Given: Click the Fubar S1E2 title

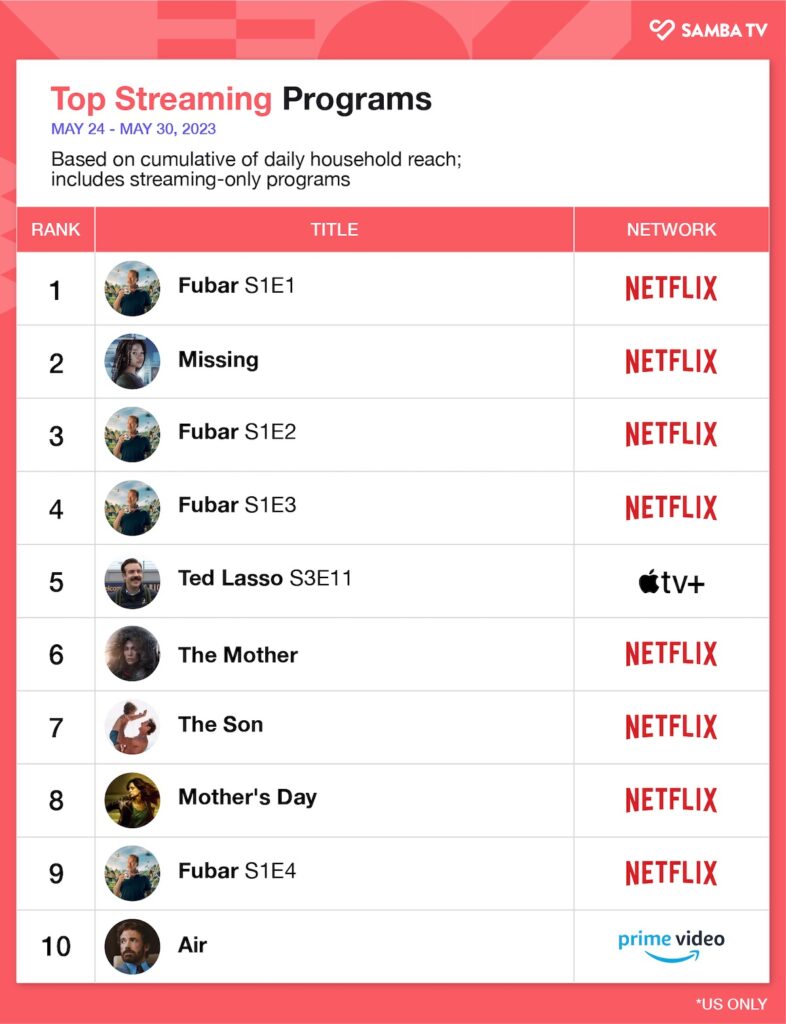Looking at the screenshot, I should pyautogui.click(x=237, y=432).
